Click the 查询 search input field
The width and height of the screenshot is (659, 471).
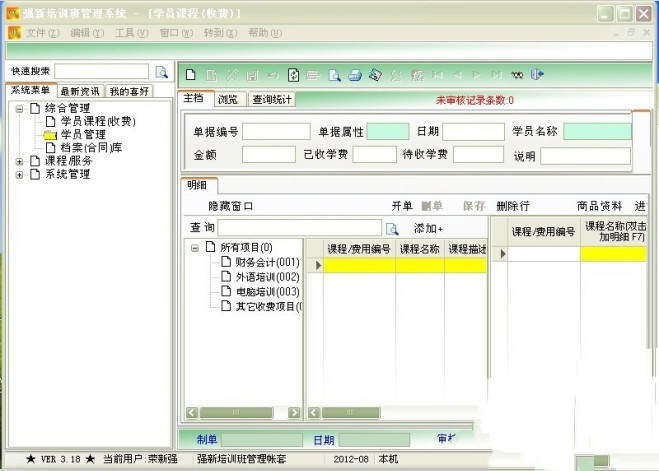pyautogui.click(x=300, y=228)
